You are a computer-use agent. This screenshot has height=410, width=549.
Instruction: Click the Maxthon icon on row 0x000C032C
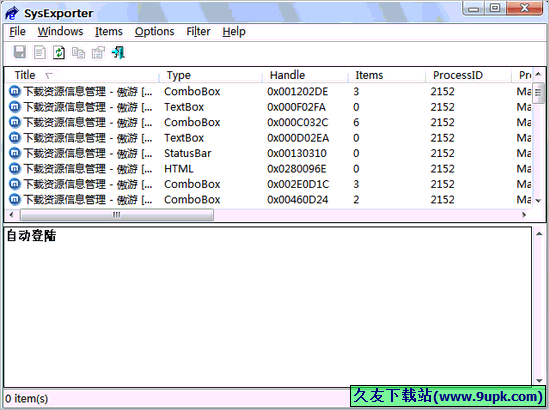(x=14, y=123)
